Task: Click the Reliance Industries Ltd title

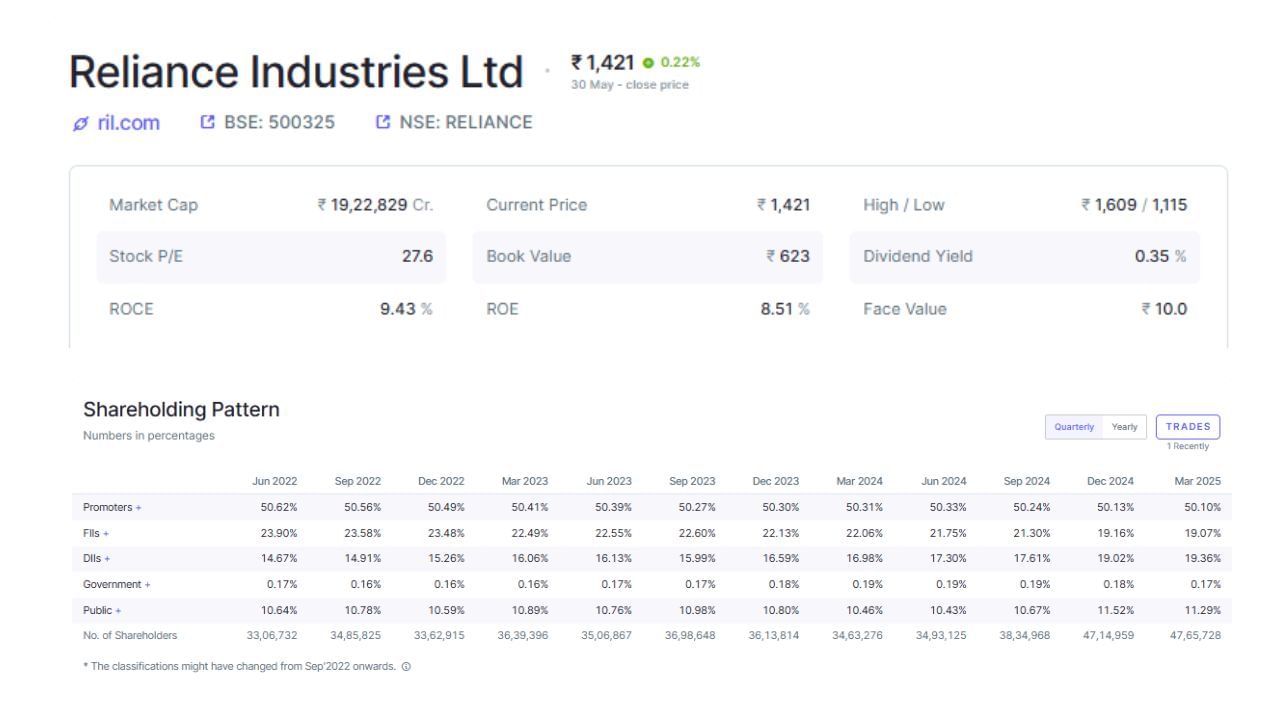Action: pos(296,72)
